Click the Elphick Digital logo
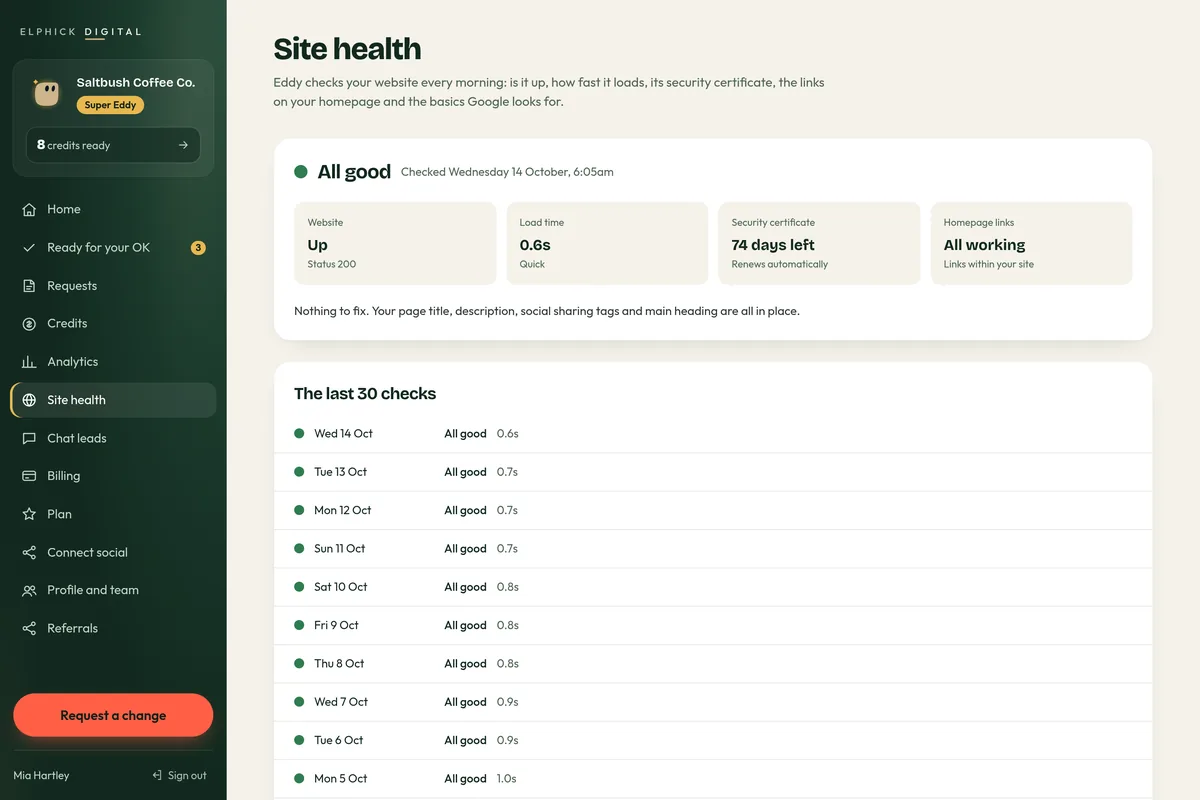The height and width of the screenshot is (800, 1200). pos(80,32)
